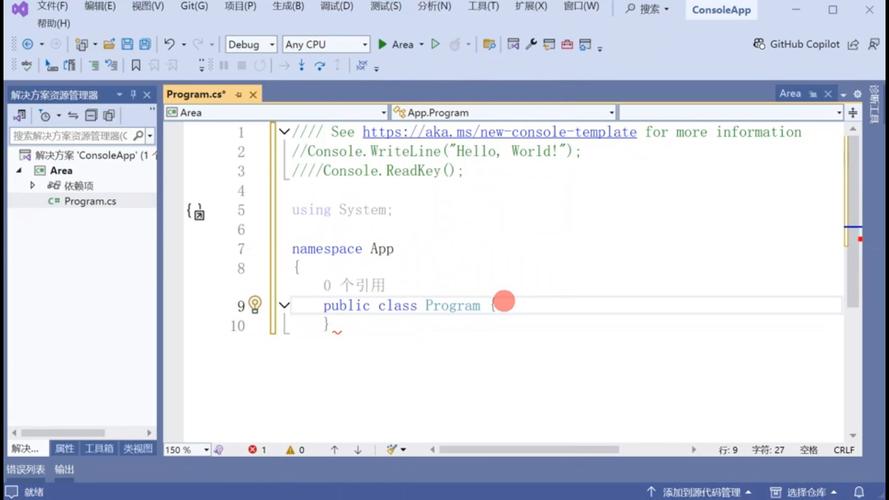Start debugging with the green Area play button
The width and height of the screenshot is (889, 500).
[397, 44]
